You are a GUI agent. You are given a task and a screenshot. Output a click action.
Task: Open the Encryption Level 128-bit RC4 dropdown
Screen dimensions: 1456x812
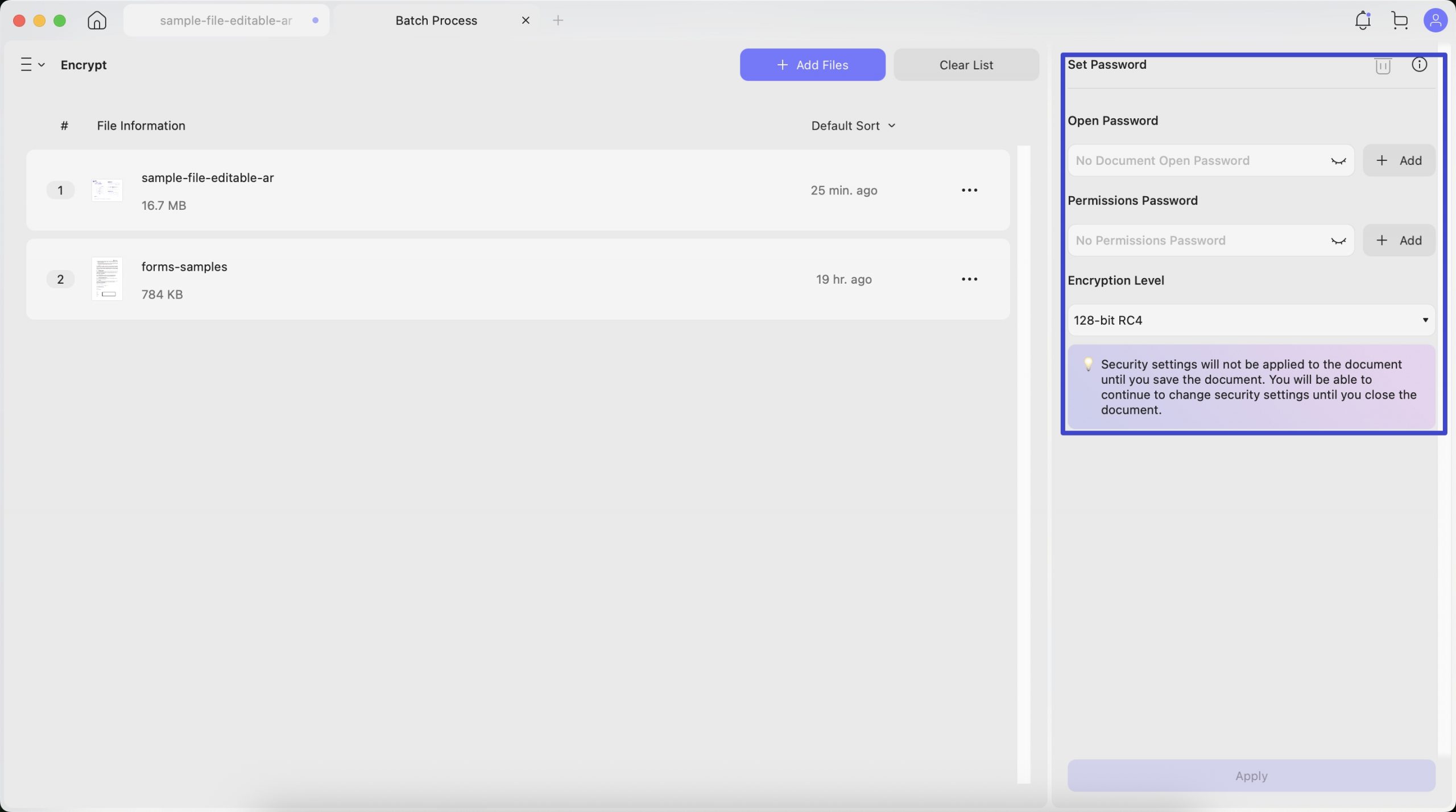(x=1251, y=320)
